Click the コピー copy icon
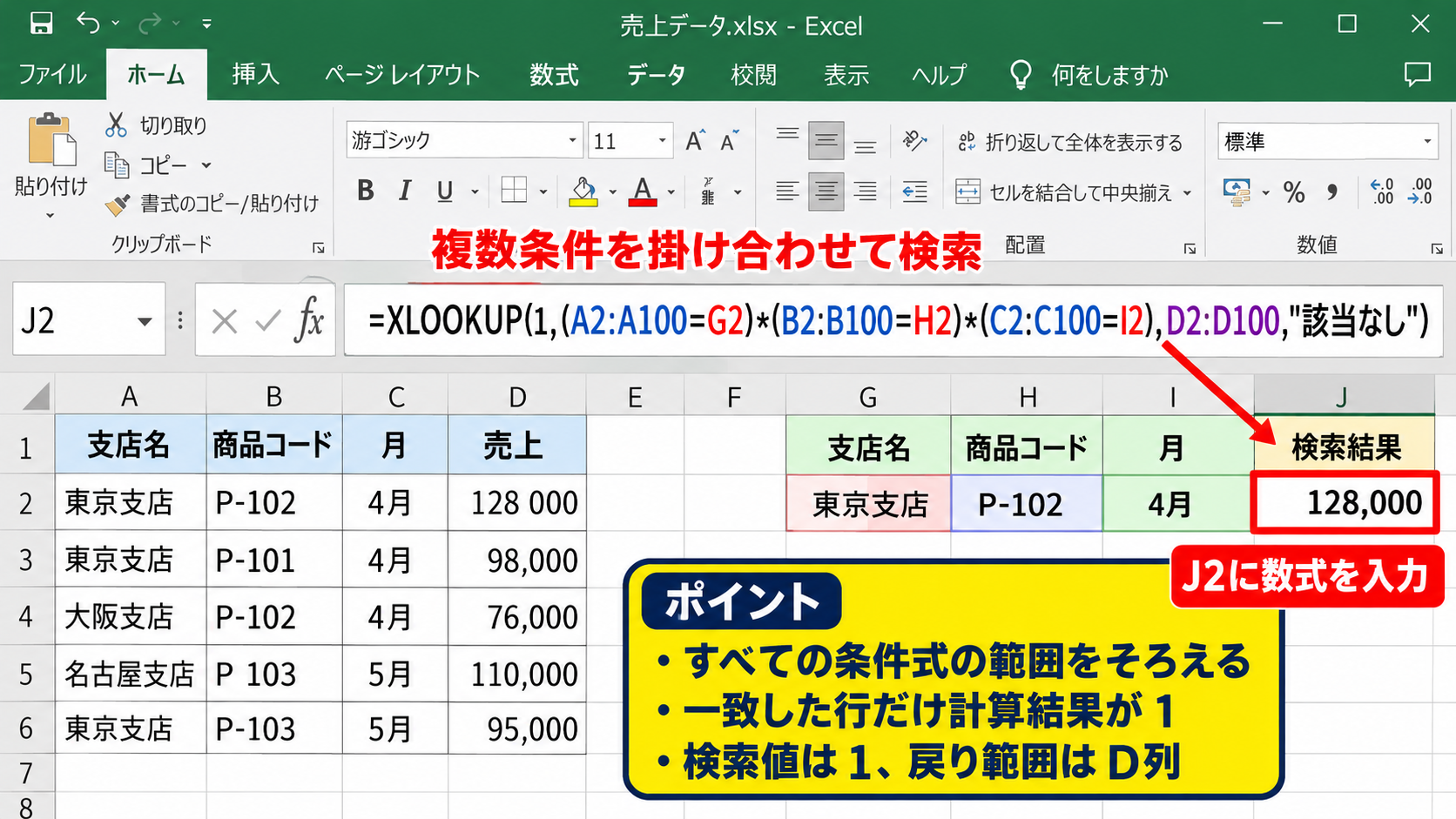This screenshot has height=819, width=1456. coord(117,164)
